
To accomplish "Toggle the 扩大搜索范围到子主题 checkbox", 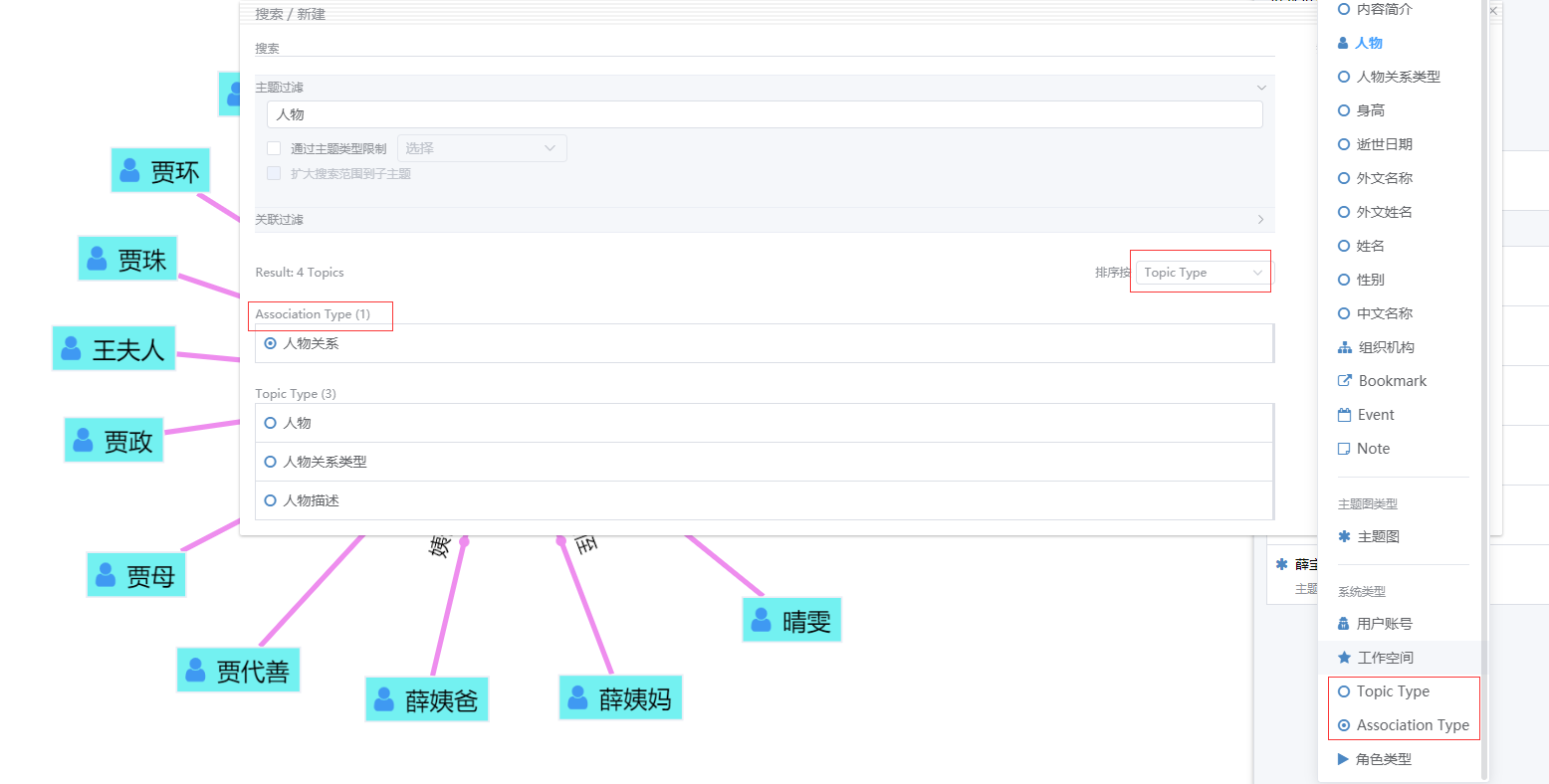I will point(274,173).
